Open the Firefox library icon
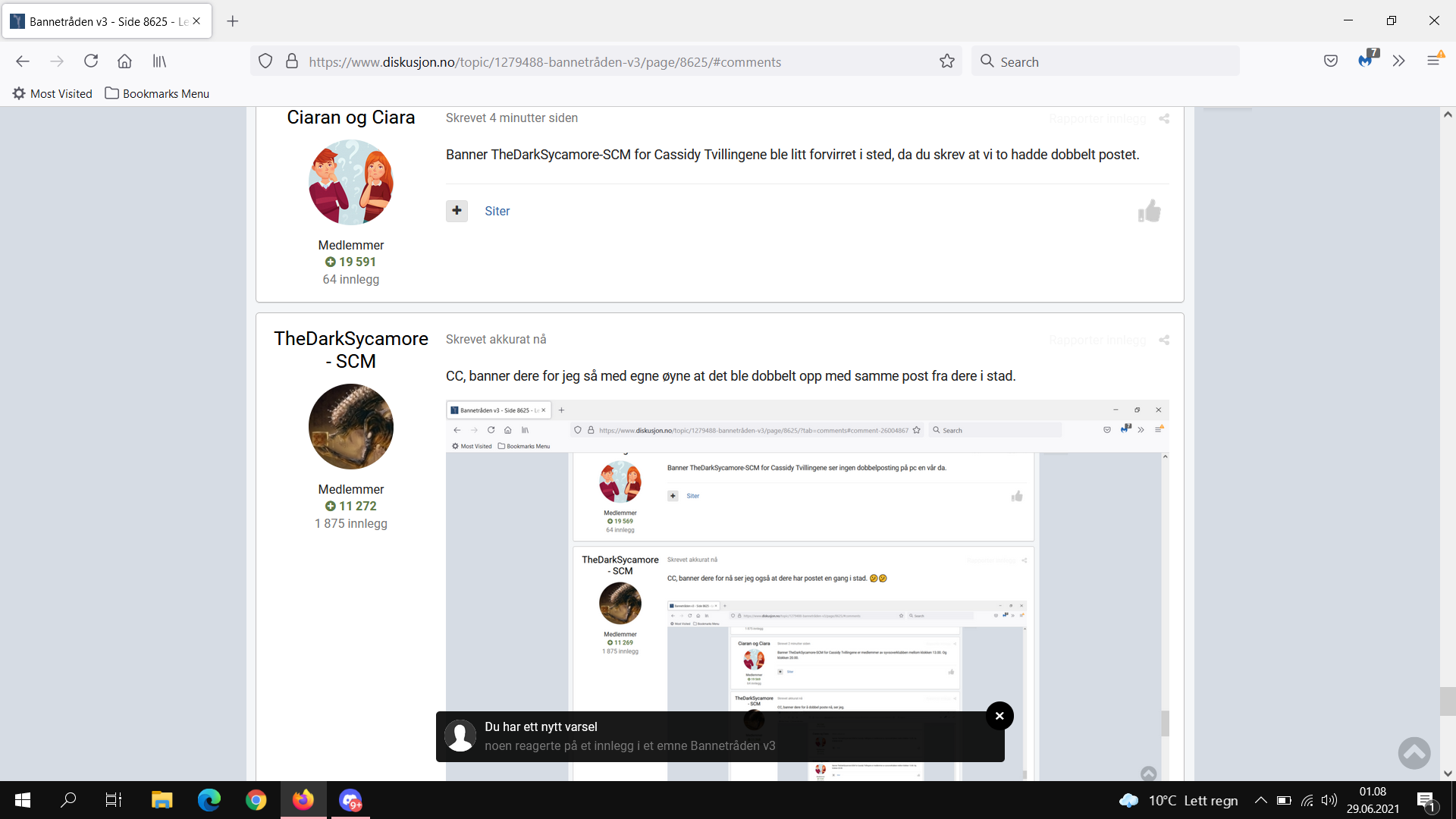 pyautogui.click(x=159, y=61)
